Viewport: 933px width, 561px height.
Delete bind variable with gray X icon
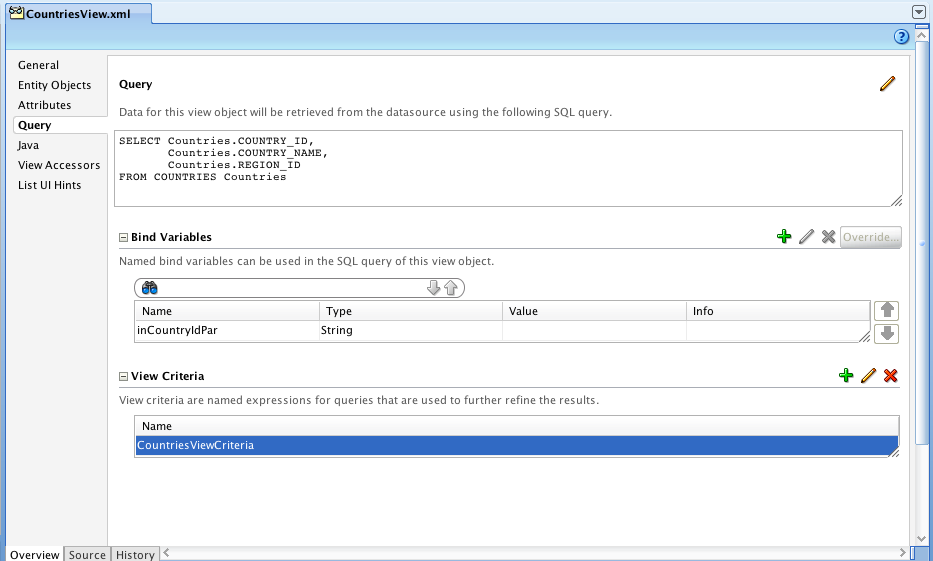[828, 236]
